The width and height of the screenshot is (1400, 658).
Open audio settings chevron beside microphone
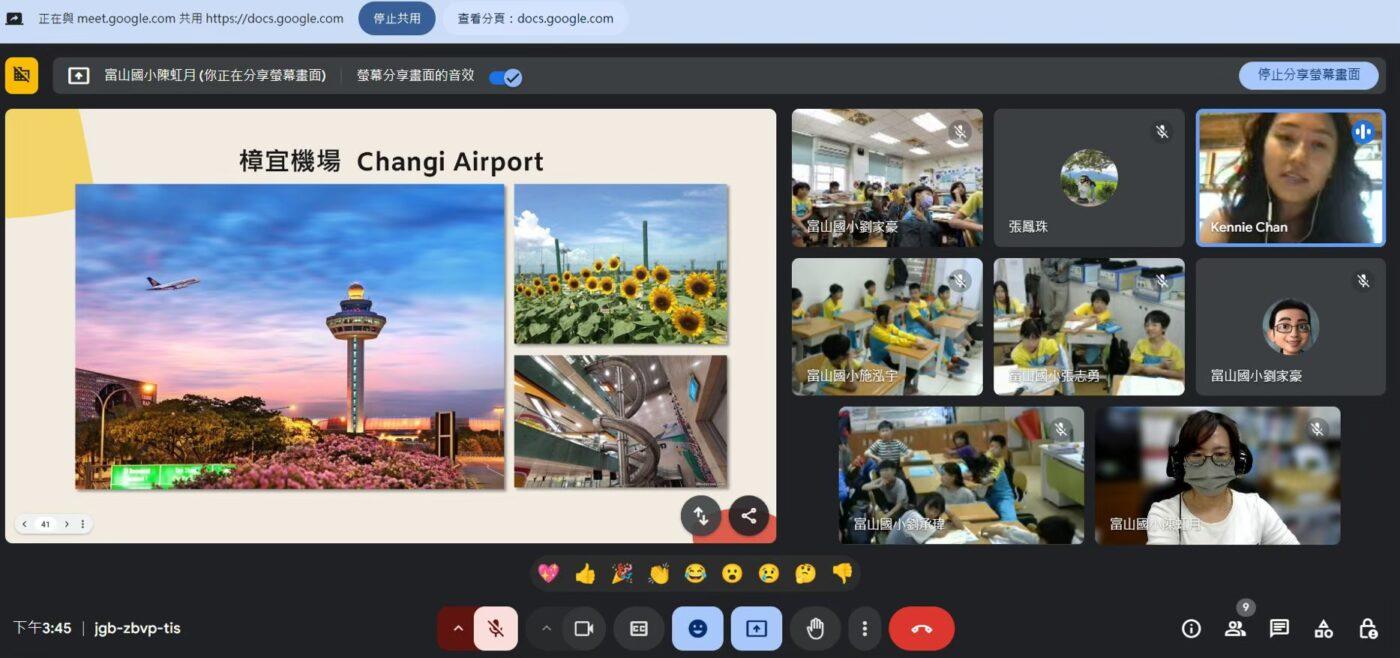pyautogui.click(x=457, y=629)
